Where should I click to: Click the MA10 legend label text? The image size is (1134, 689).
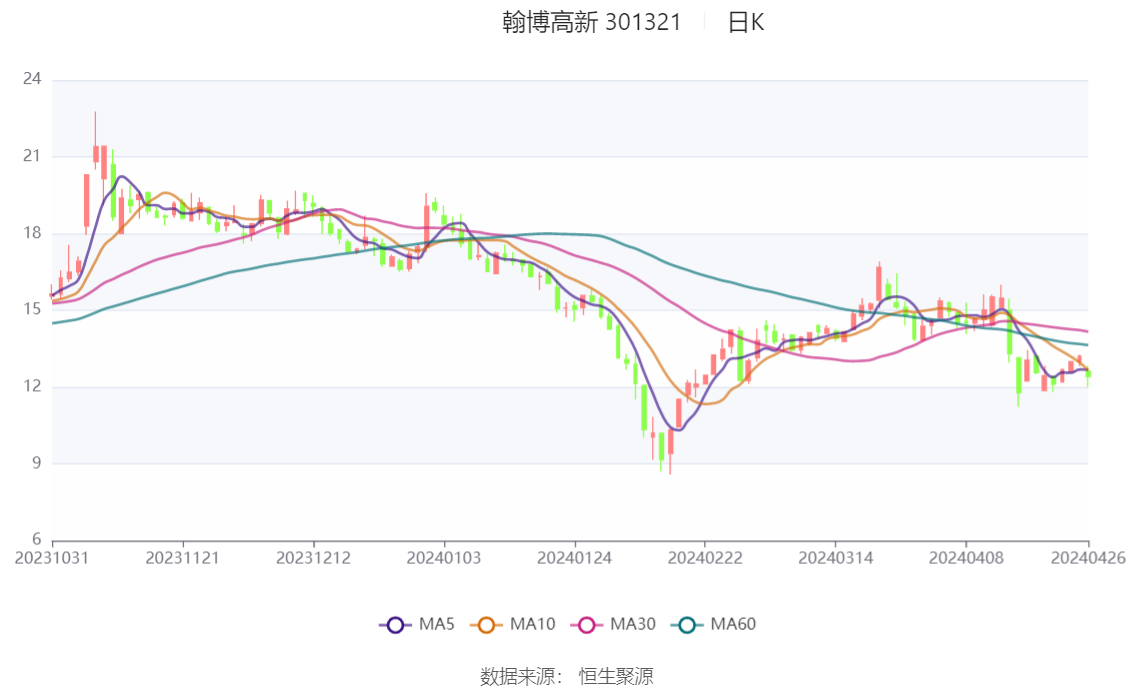point(532,625)
